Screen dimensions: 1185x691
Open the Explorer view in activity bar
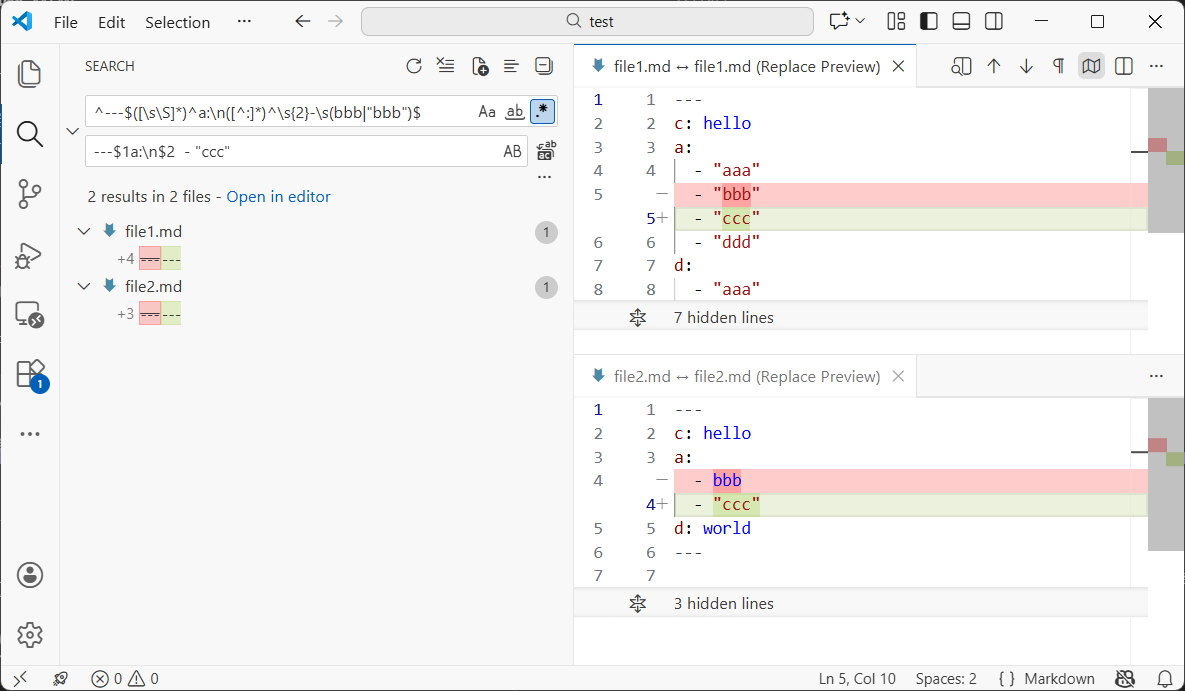coord(30,73)
